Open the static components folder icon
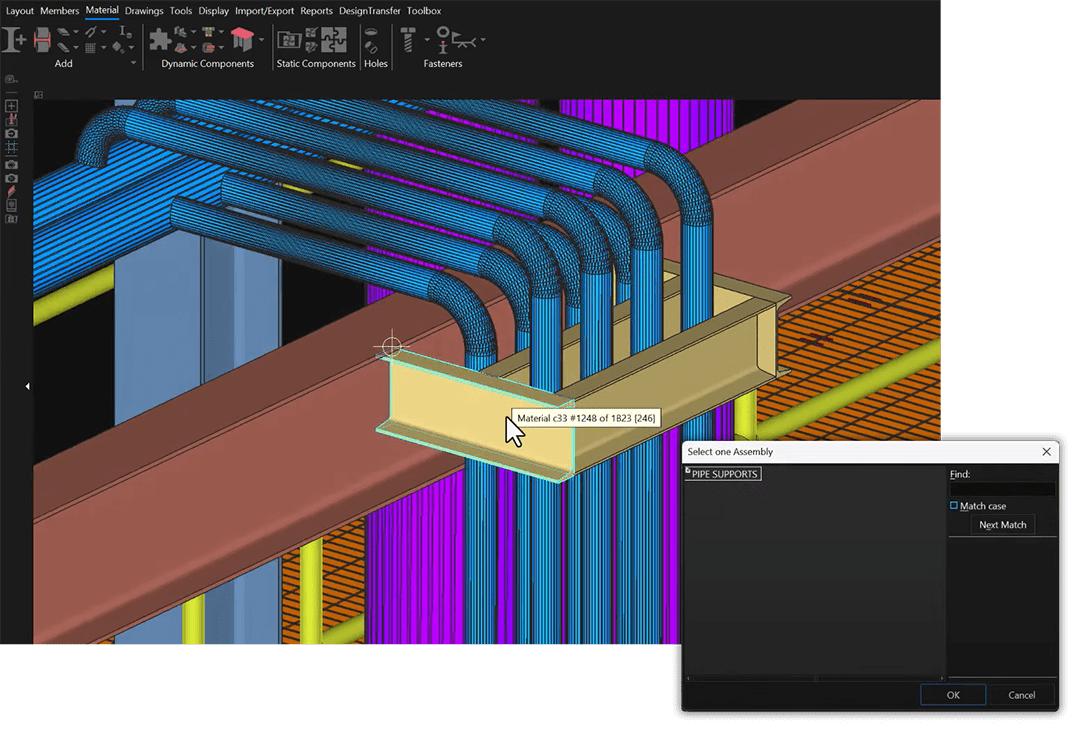Image resolution: width=1080 pixels, height=739 pixels. (x=289, y=40)
